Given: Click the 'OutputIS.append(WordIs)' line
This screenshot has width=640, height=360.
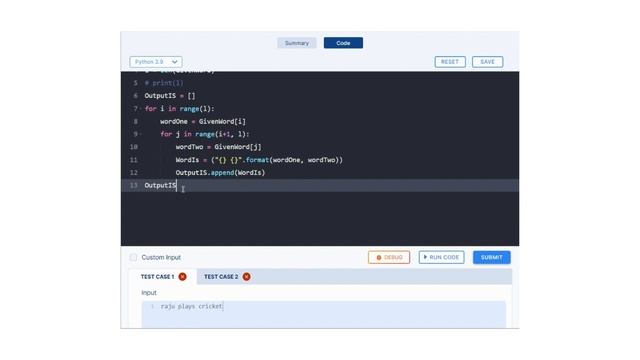Looking at the screenshot, I should pos(220,173).
